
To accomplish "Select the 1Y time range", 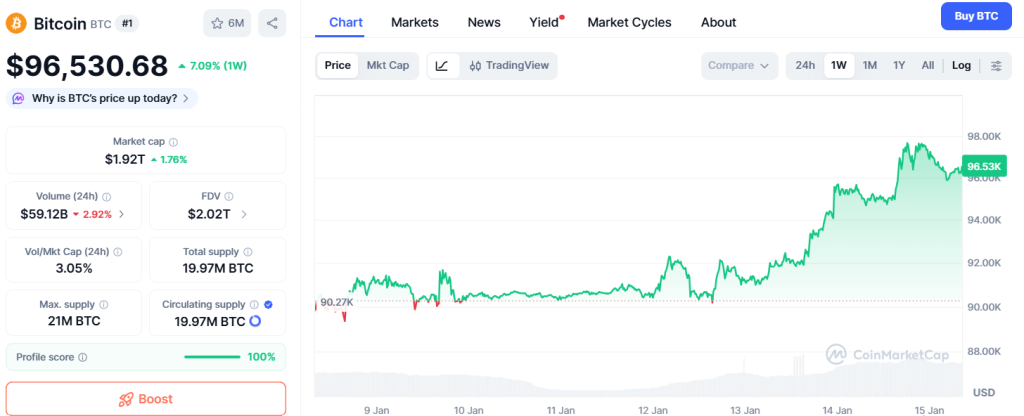I will click(x=899, y=66).
